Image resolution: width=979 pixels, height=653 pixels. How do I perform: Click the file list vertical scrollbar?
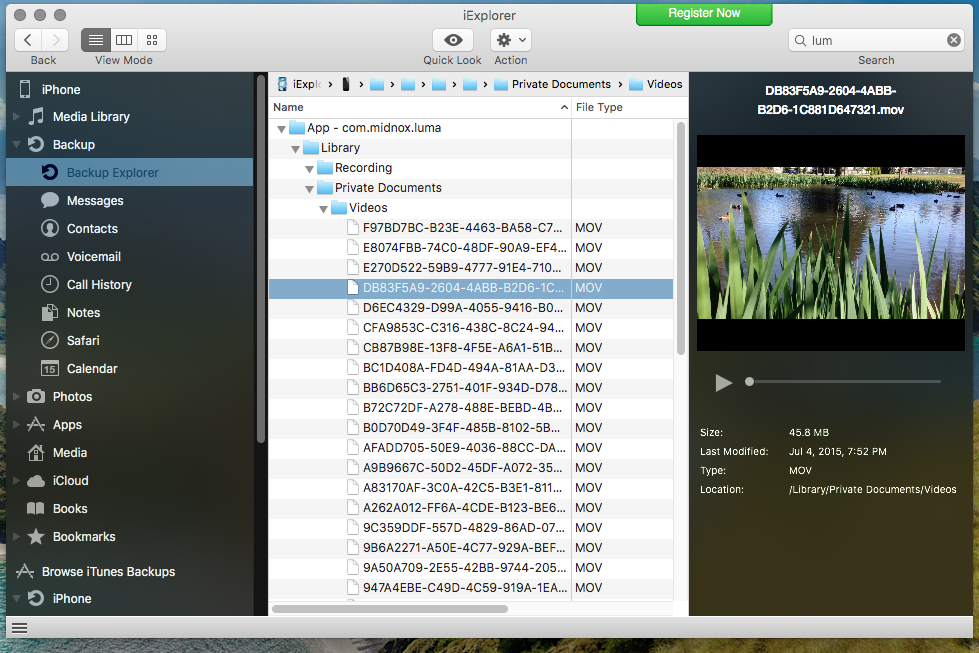(681, 238)
